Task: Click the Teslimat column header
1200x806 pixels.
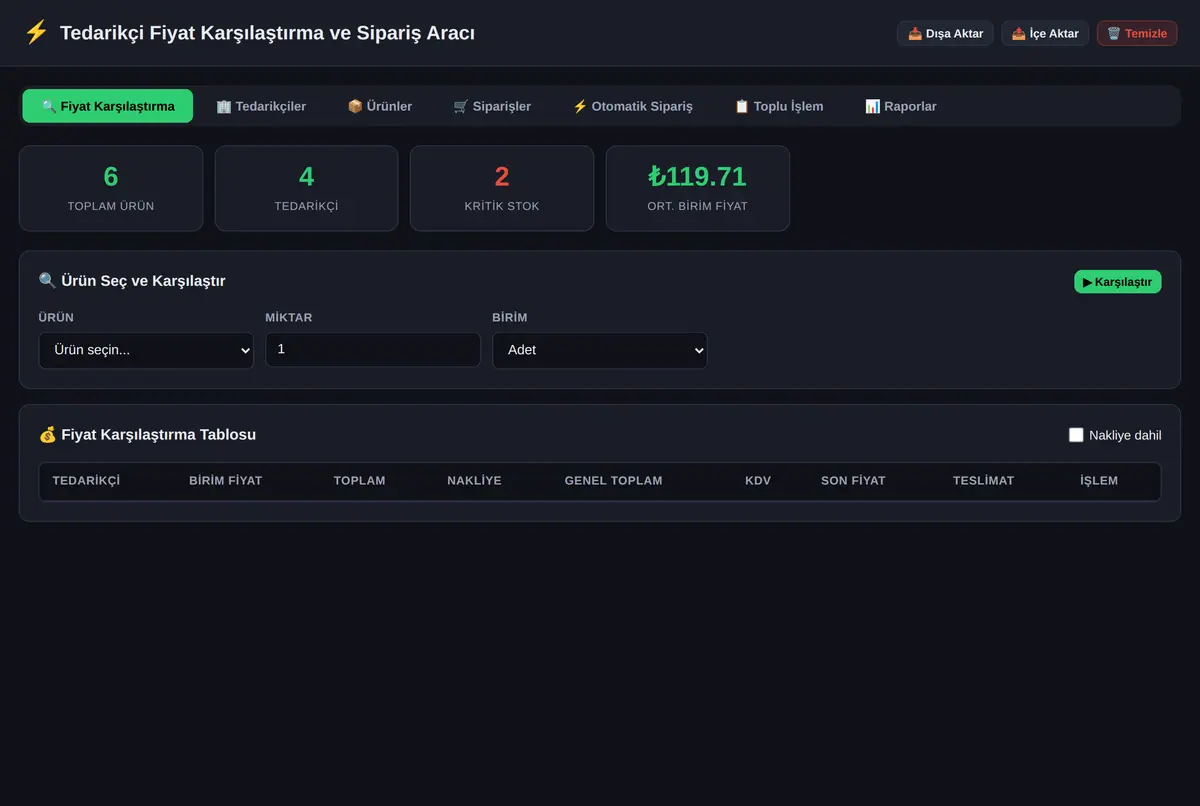Action: [x=983, y=481]
